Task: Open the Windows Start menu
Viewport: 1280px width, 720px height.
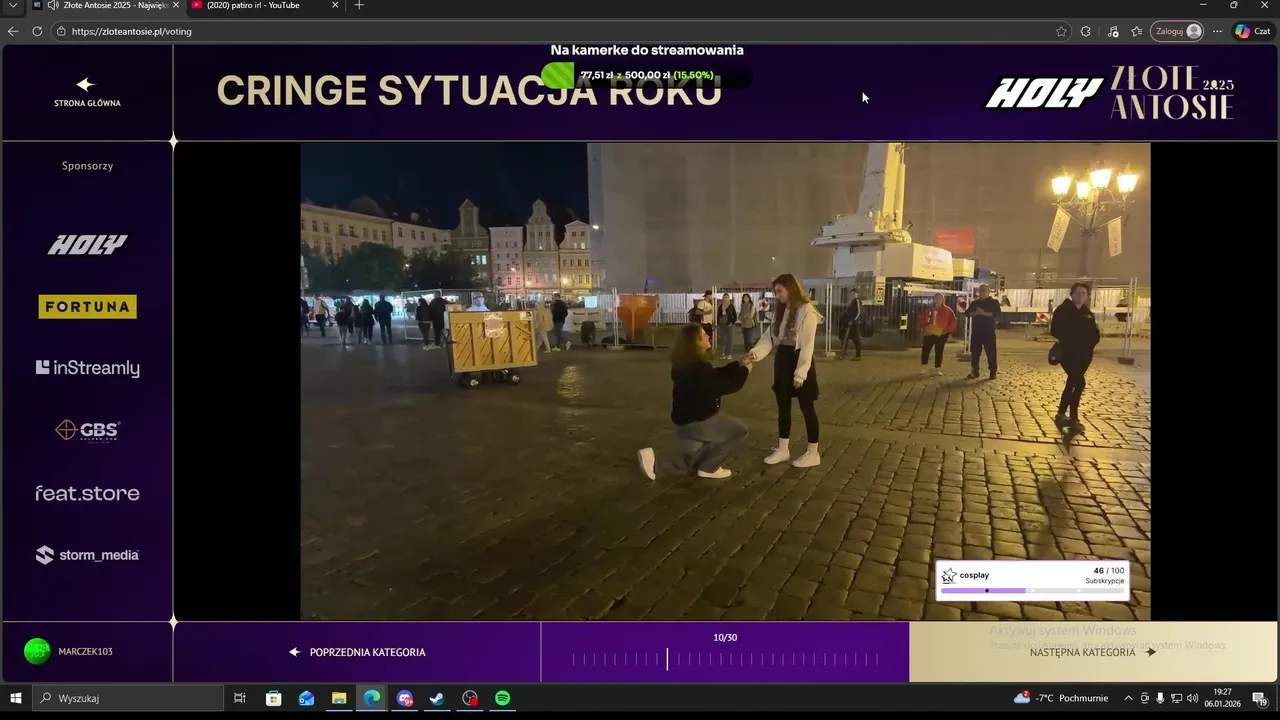Action: pos(15,698)
